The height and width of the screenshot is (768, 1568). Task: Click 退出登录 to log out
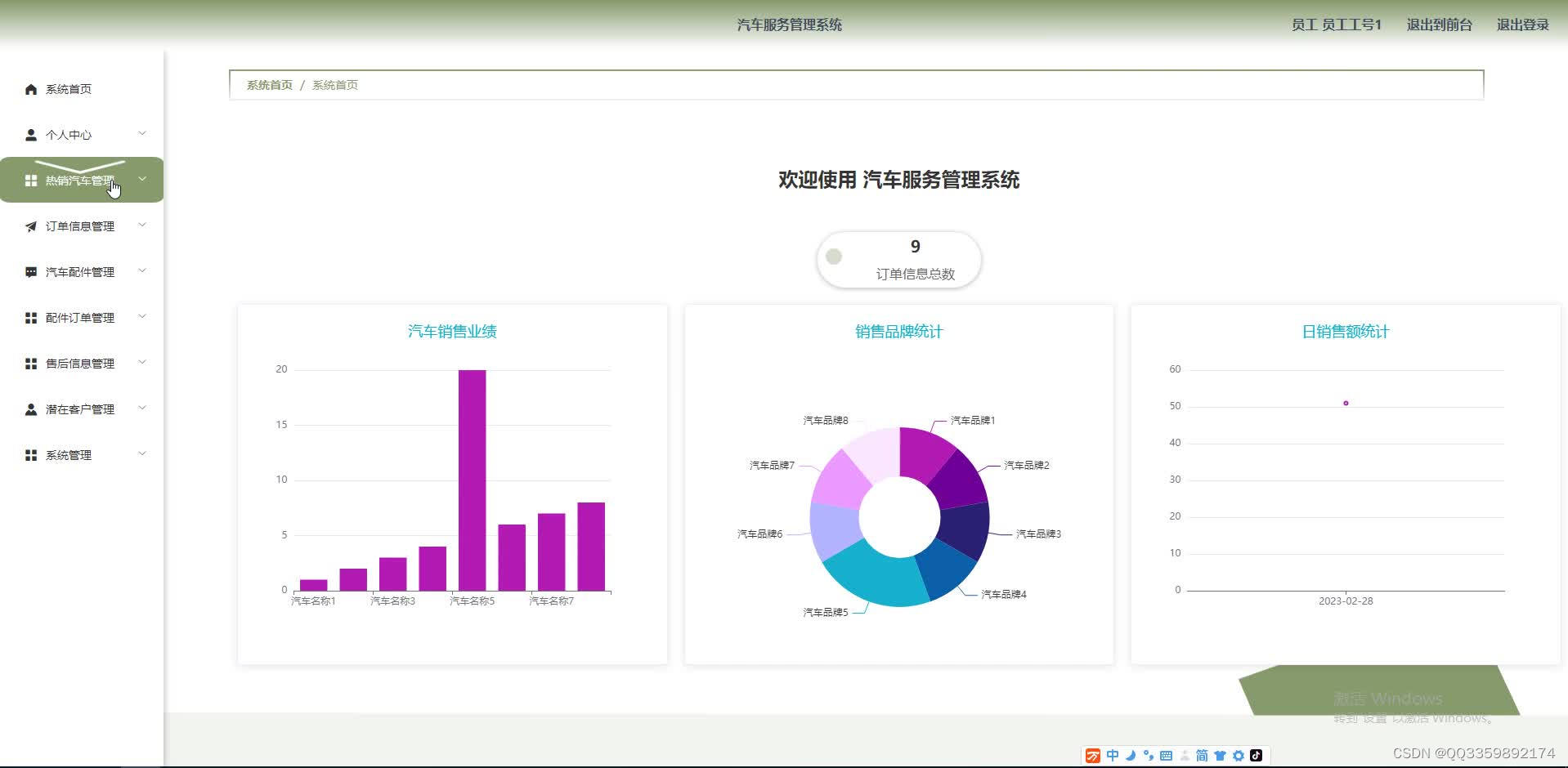tap(1522, 25)
